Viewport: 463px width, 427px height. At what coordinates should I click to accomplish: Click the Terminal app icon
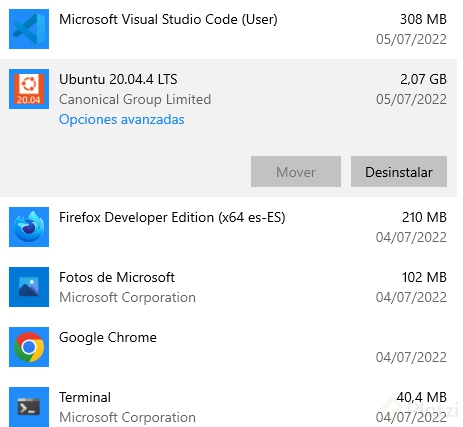click(29, 407)
